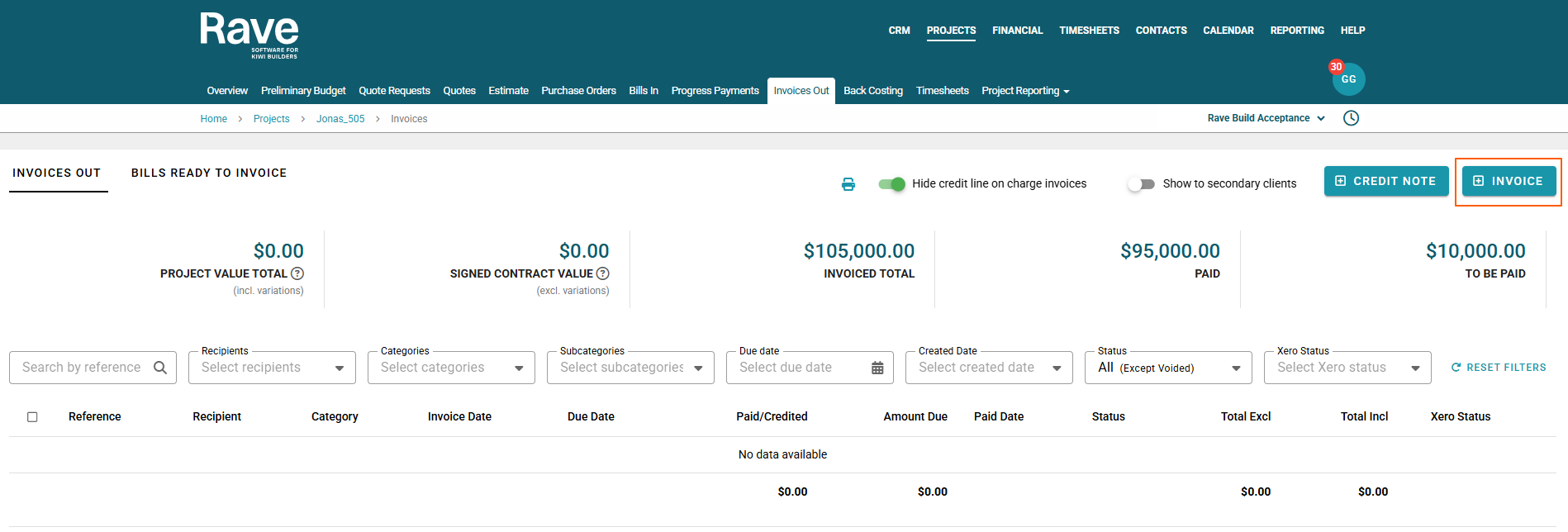Expand the Recipients dropdown
Viewport: 1568px width, 532px height.
(339, 368)
